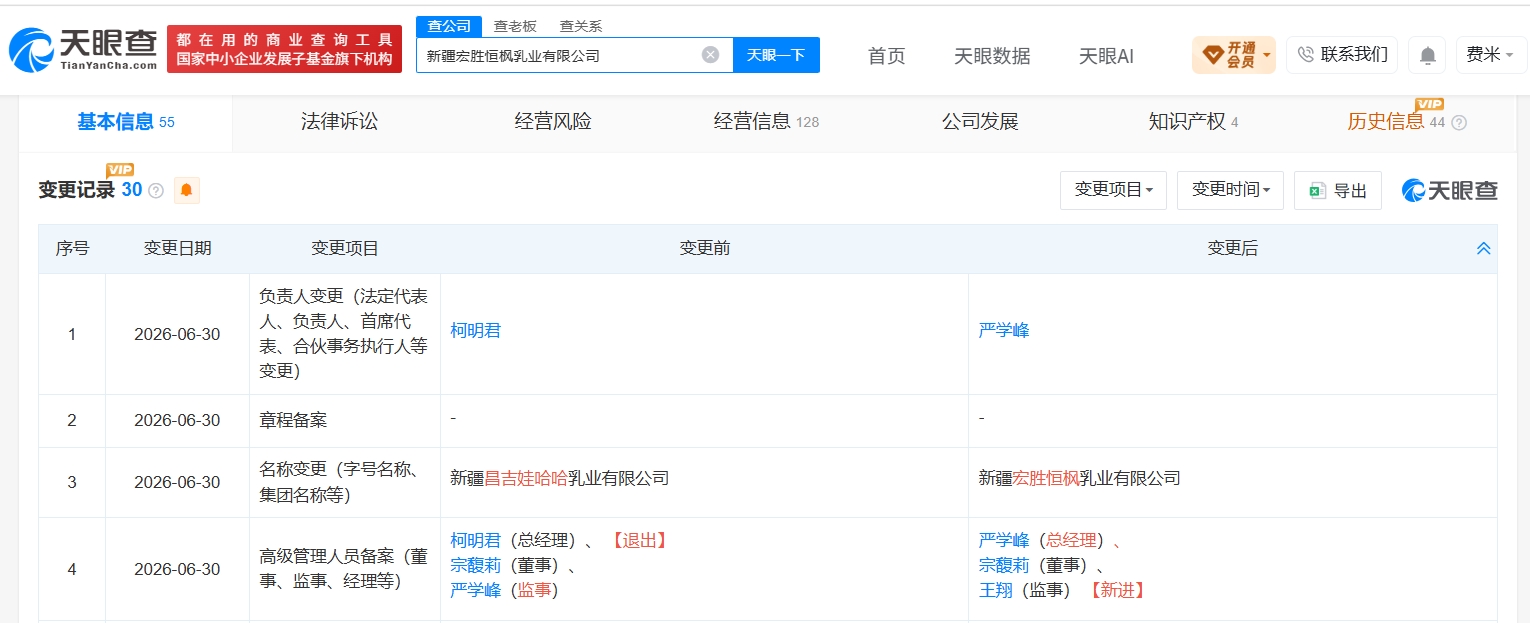Open the 变更项目 filter dropdown
Viewport: 1530px width, 623px height.
[1113, 190]
